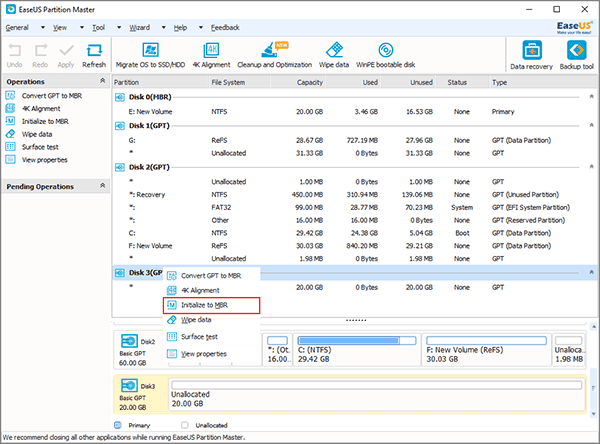
Task: Open the General menu dropdown arrow
Action: tap(43, 28)
